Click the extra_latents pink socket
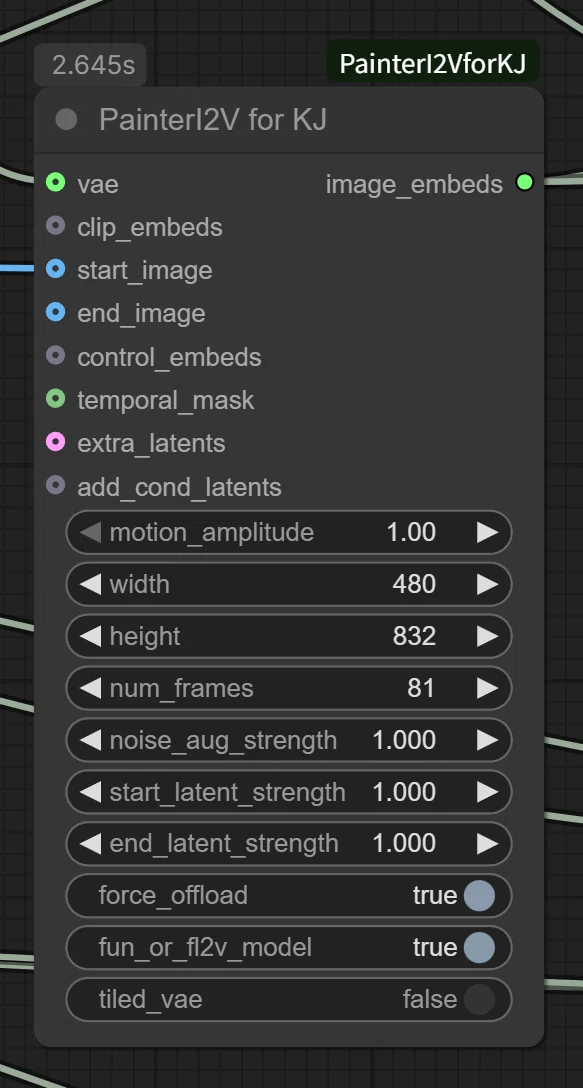 pyautogui.click(x=56, y=442)
